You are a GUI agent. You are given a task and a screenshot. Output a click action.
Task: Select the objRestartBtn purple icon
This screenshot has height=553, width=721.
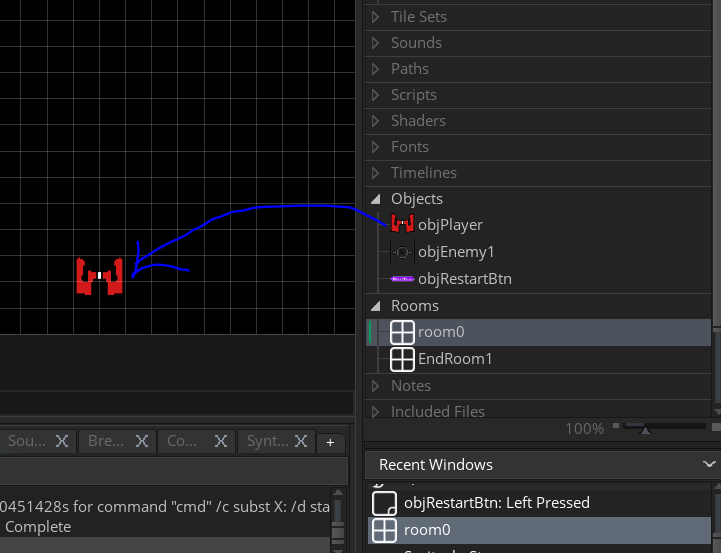pyautogui.click(x=402, y=279)
